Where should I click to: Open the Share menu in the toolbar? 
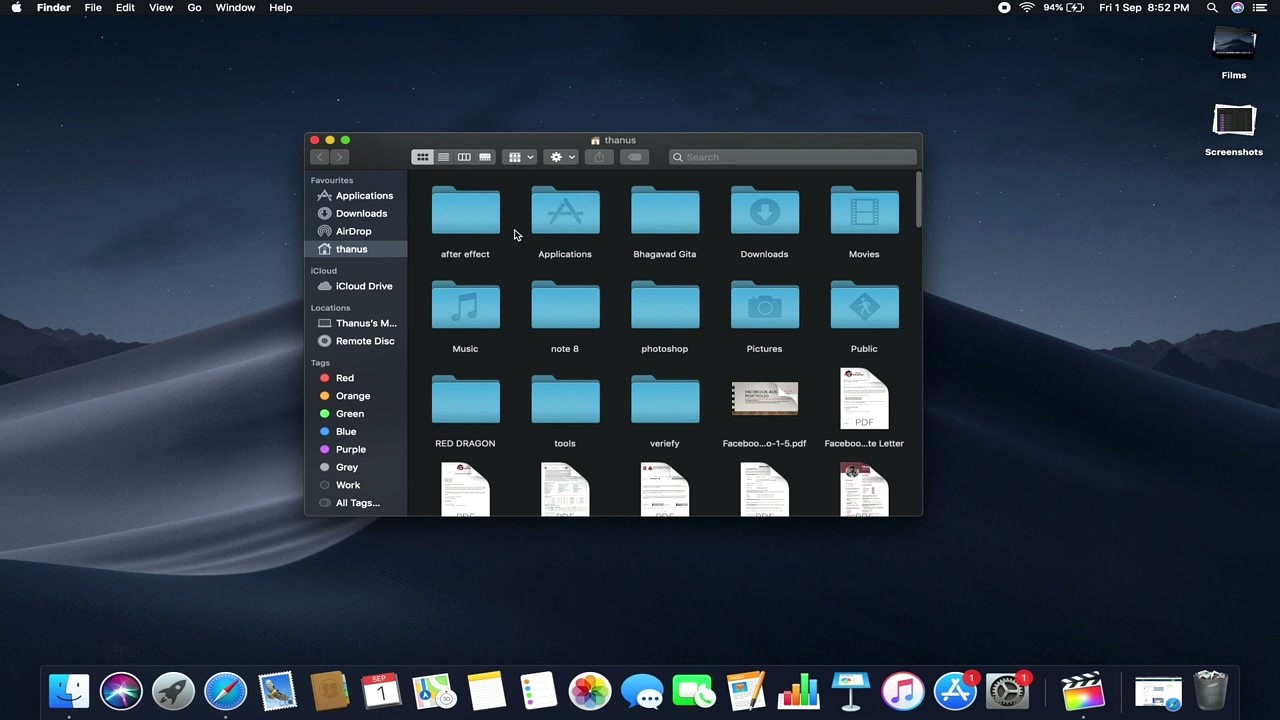[598, 157]
